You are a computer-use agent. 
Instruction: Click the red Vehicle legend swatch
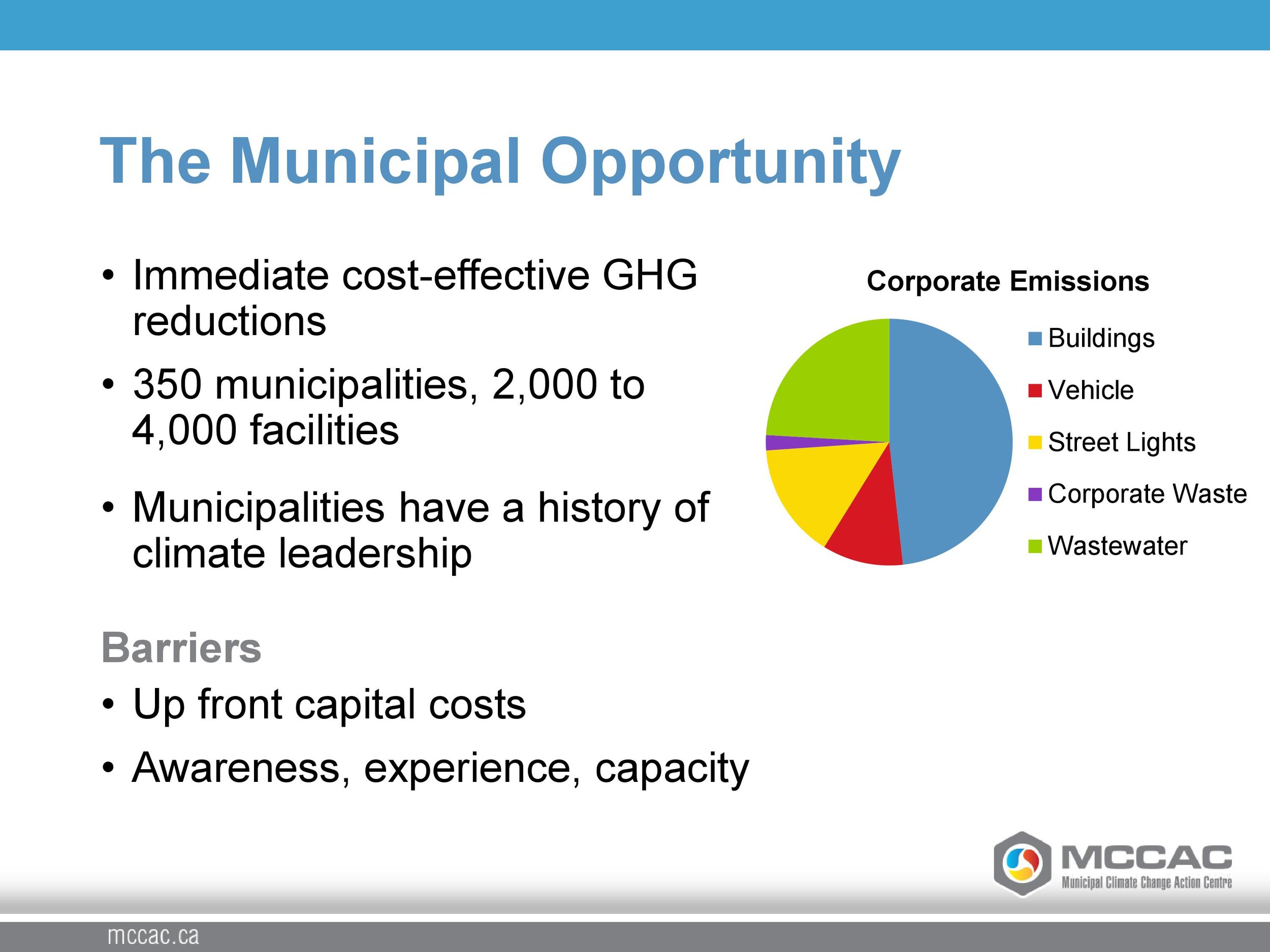pyautogui.click(x=1035, y=391)
